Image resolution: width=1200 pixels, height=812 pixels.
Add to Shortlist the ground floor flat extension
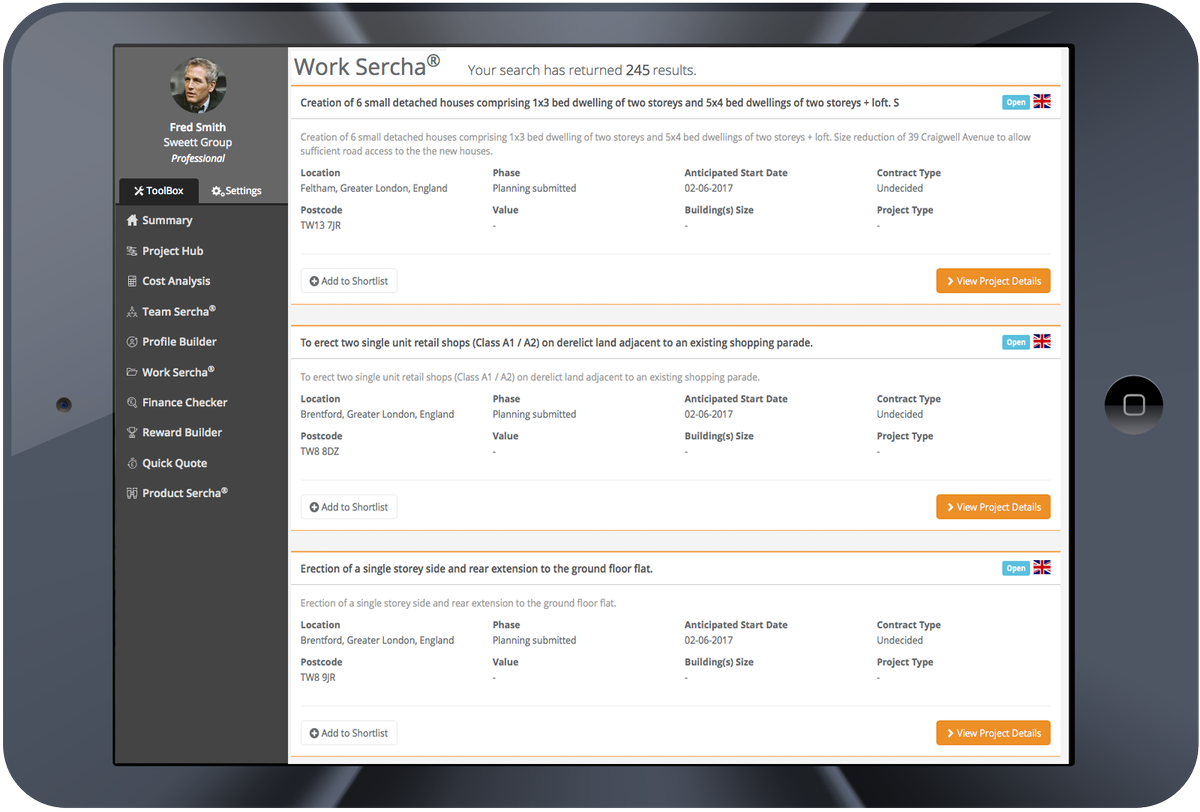[348, 732]
